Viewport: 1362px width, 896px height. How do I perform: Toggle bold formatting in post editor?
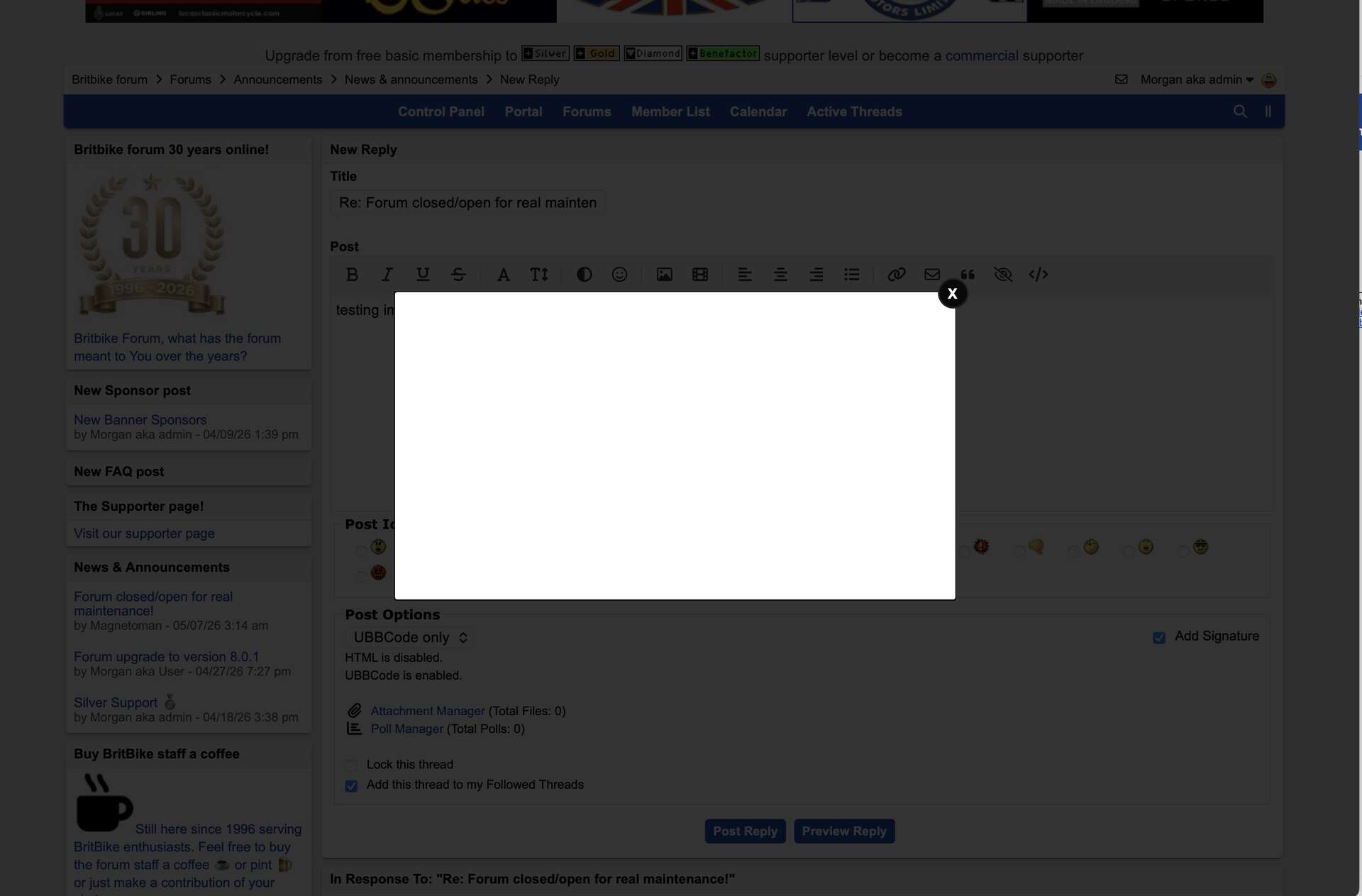(x=352, y=275)
